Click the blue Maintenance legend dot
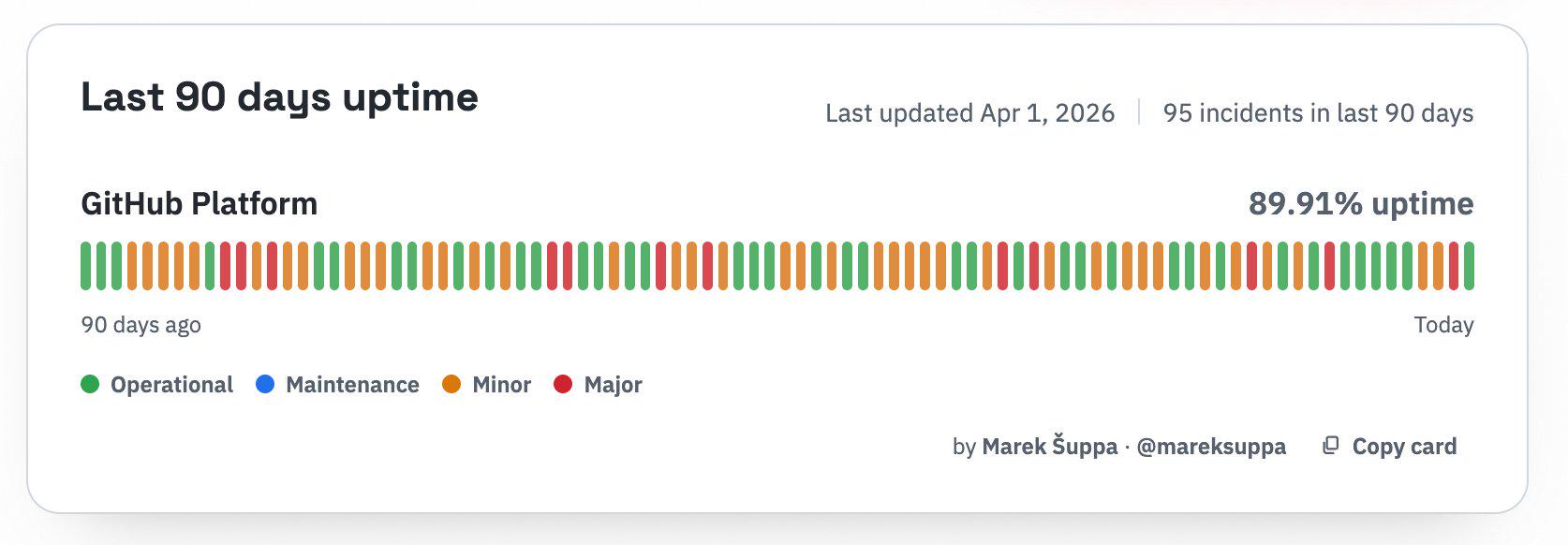1568x545 pixels. click(x=265, y=384)
